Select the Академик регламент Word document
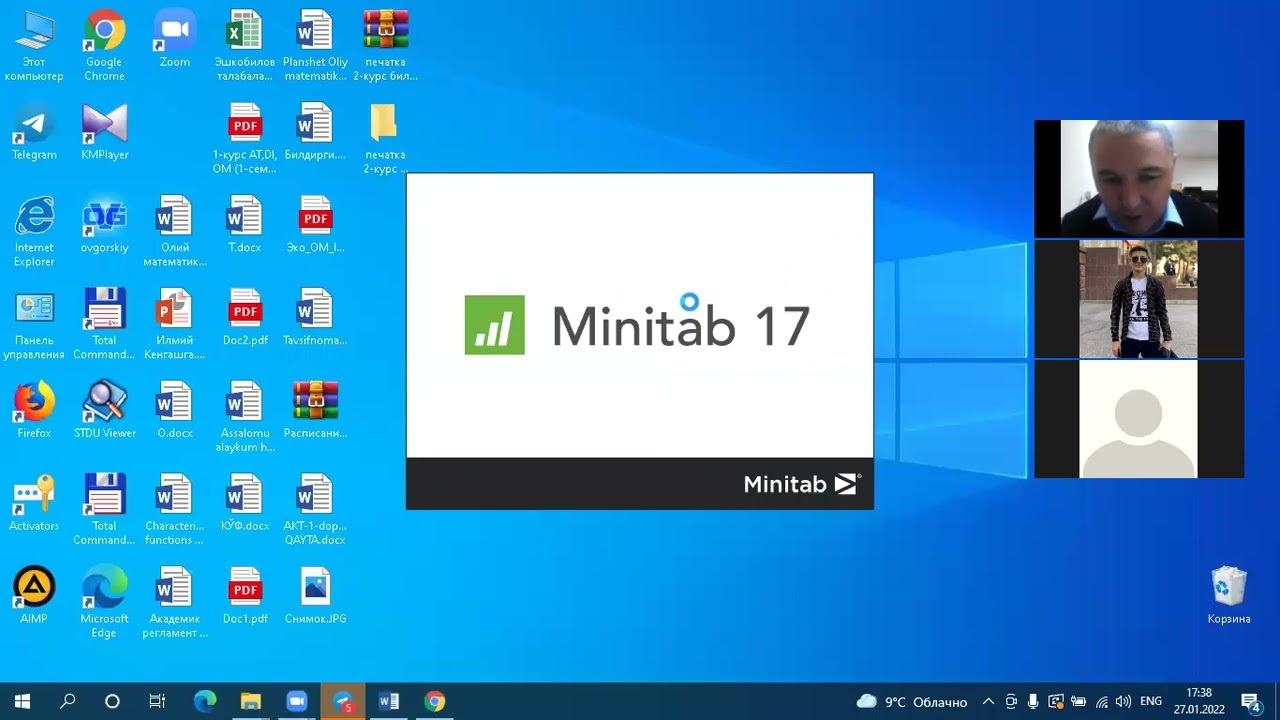 pyautogui.click(x=175, y=604)
